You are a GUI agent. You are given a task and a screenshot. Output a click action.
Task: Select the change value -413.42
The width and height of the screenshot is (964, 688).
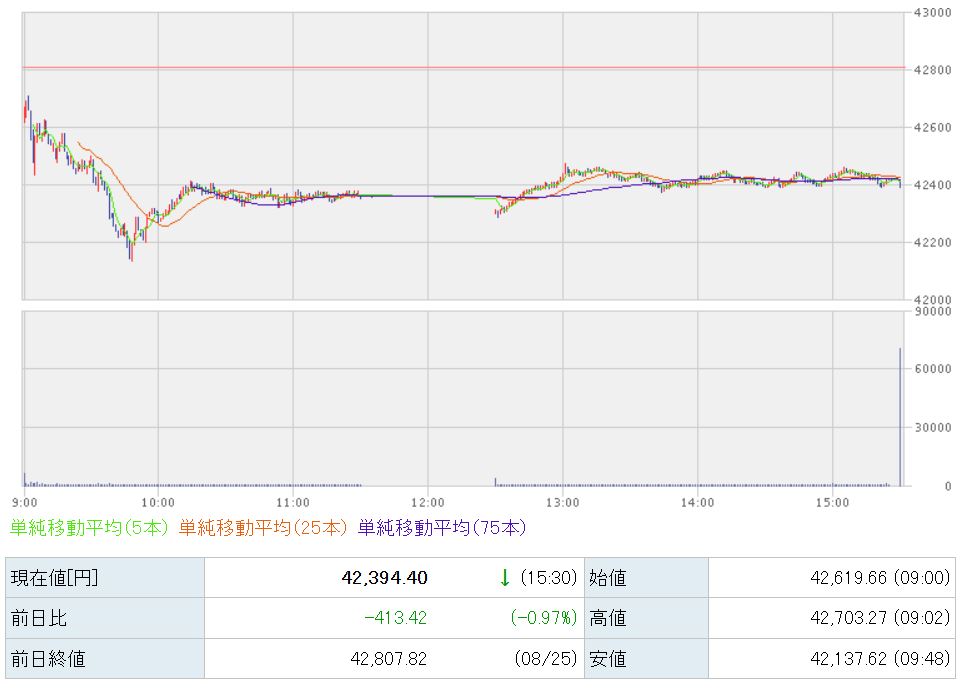point(395,618)
